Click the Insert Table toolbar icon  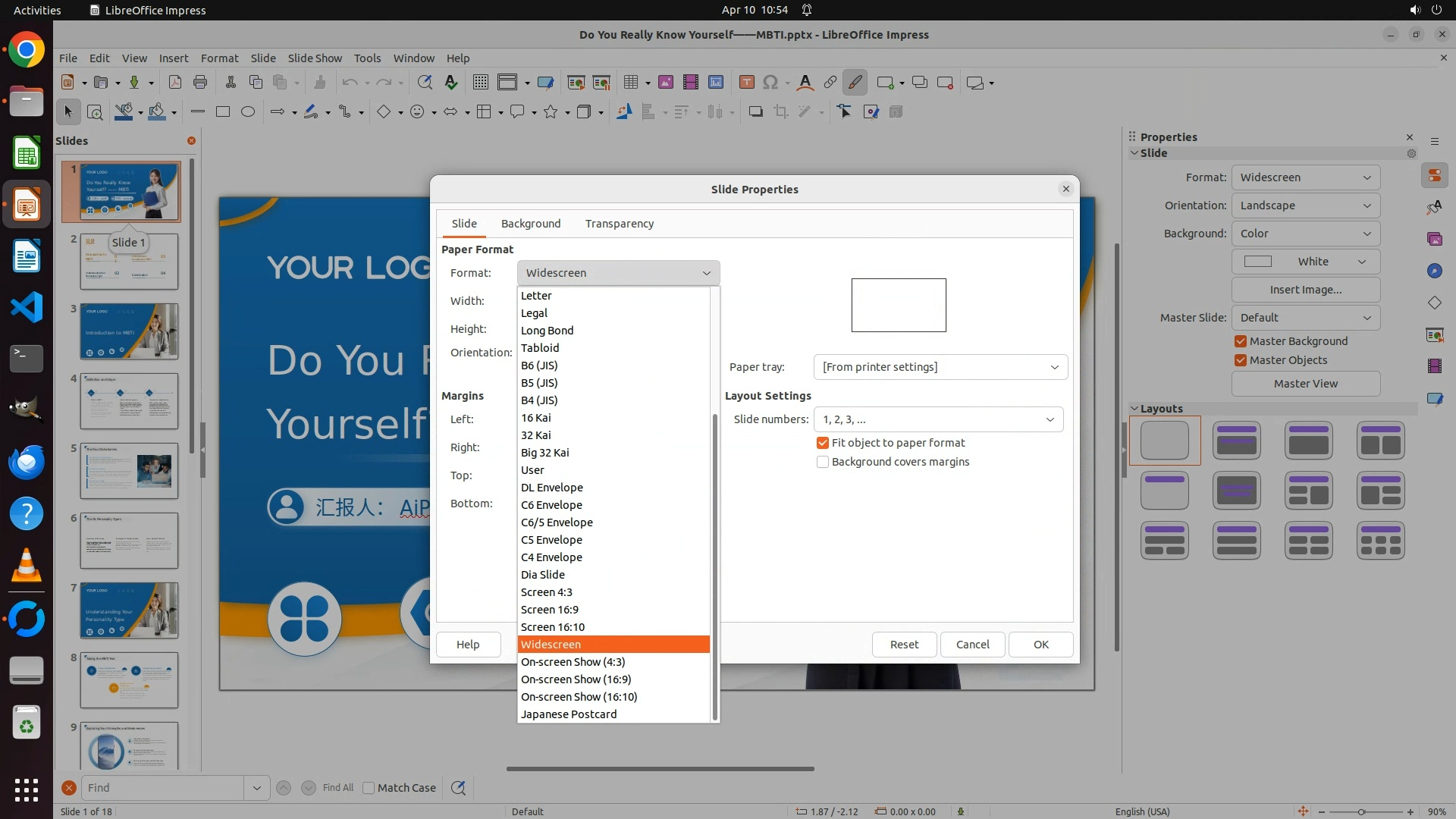click(x=630, y=83)
